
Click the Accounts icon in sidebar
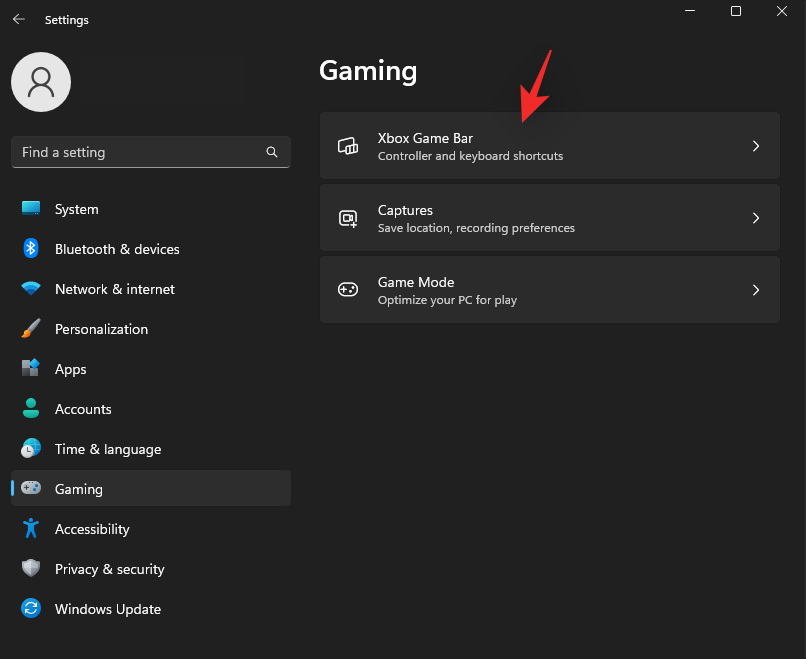pos(30,409)
